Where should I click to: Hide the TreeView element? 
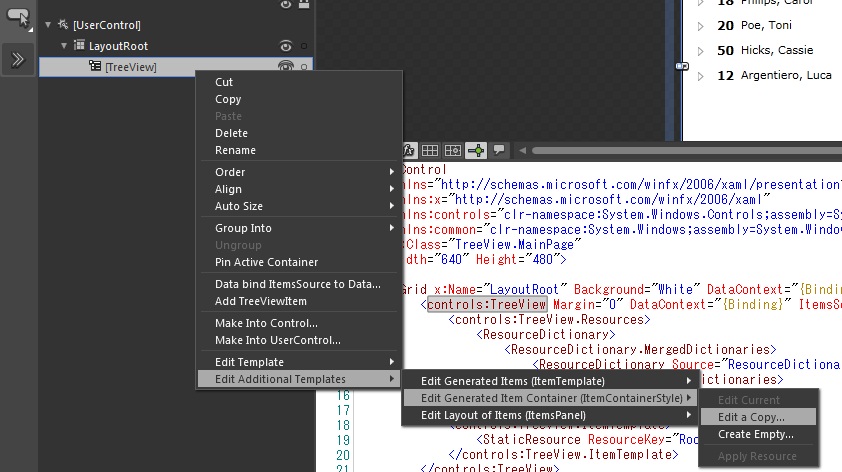[286, 66]
